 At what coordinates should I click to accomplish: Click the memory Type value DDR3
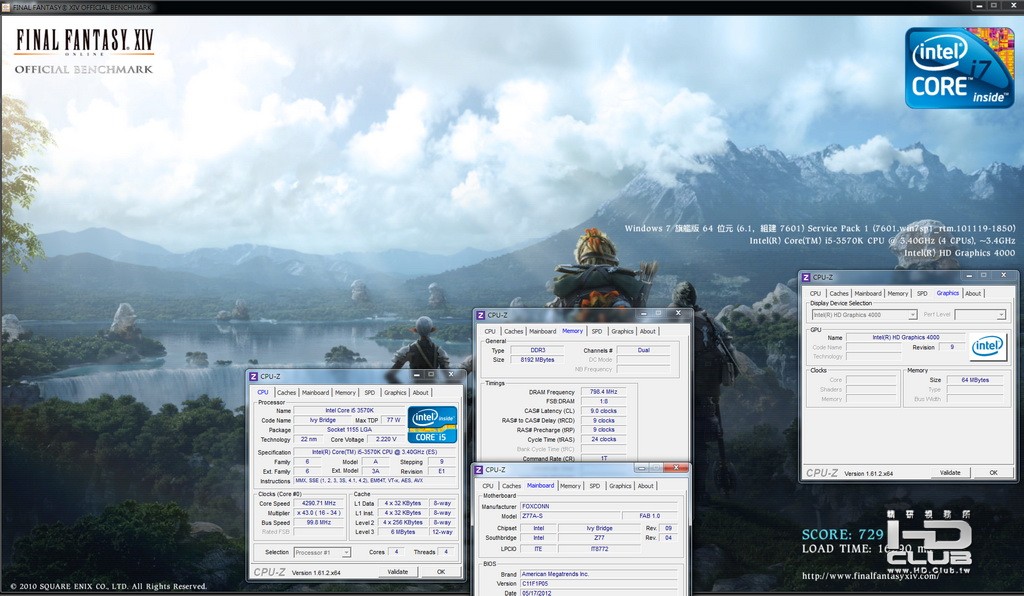click(x=537, y=351)
